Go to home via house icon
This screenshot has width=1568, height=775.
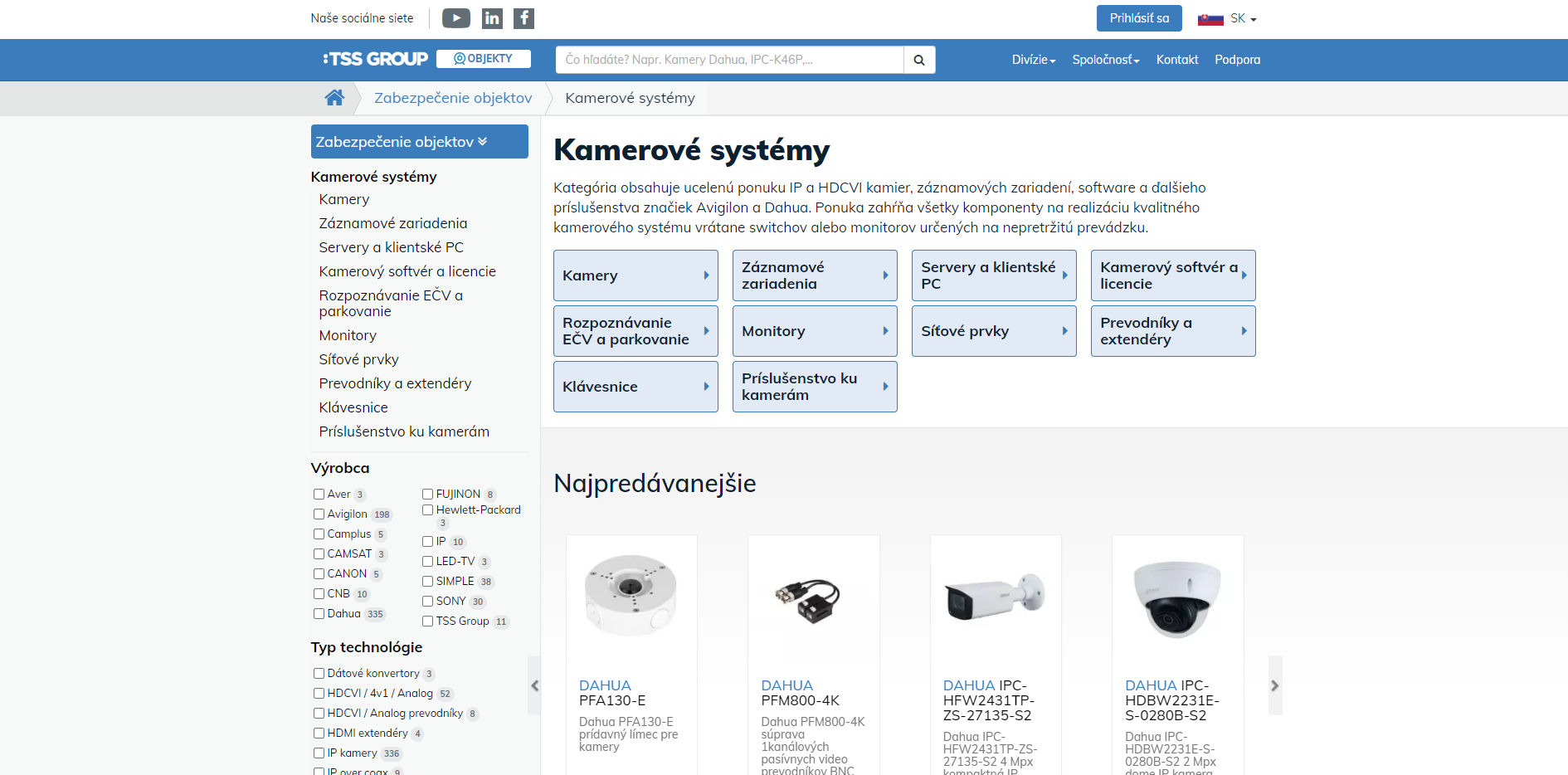click(x=334, y=98)
